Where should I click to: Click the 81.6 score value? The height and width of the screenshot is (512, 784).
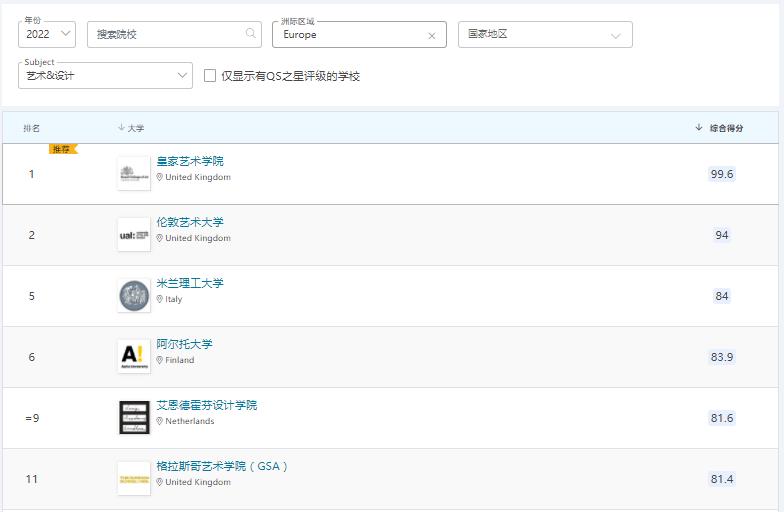pyautogui.click(x=722, y=418)
